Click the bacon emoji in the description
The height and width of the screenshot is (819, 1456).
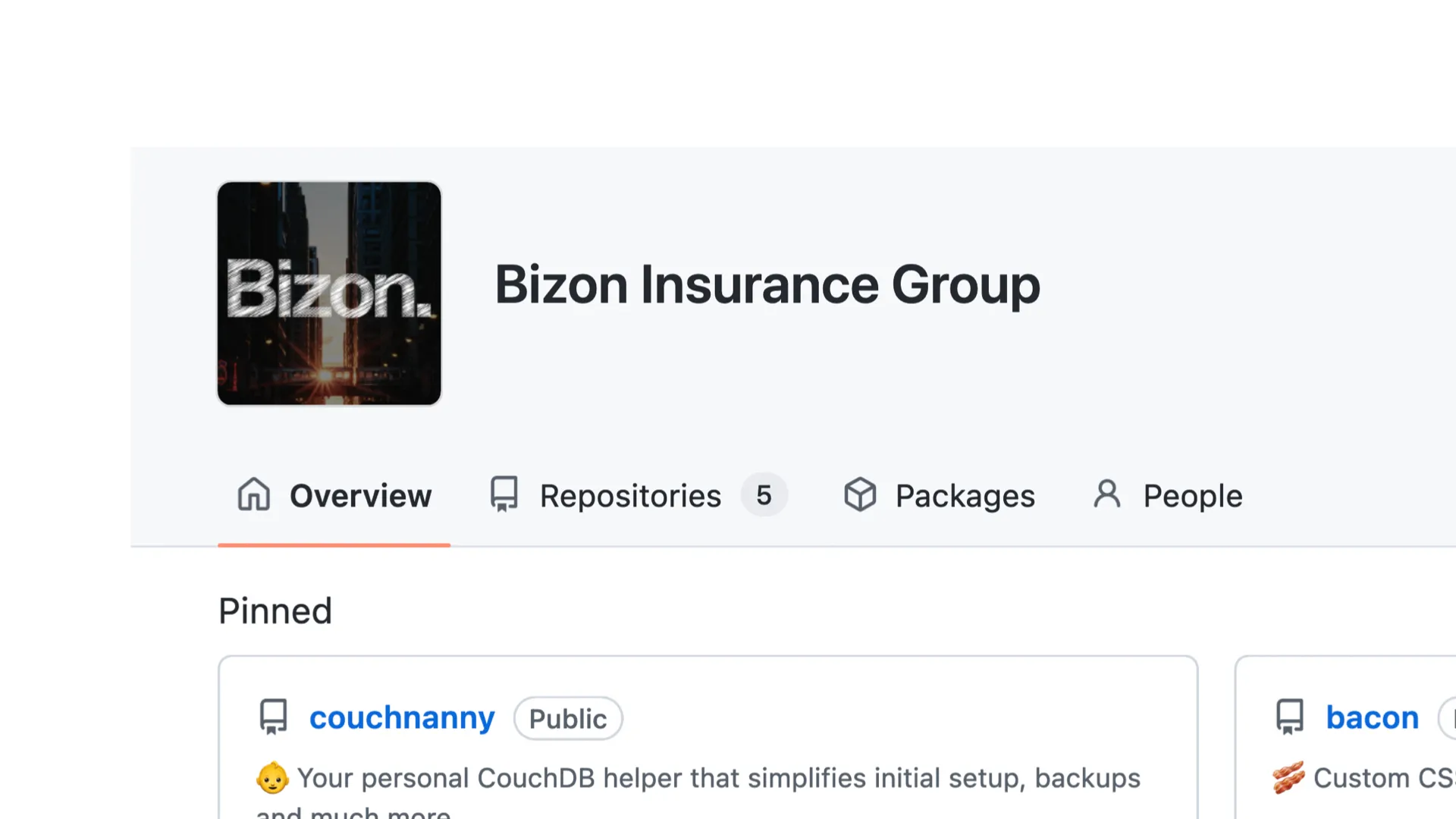pyautogui.click(x=1288, y=778)
